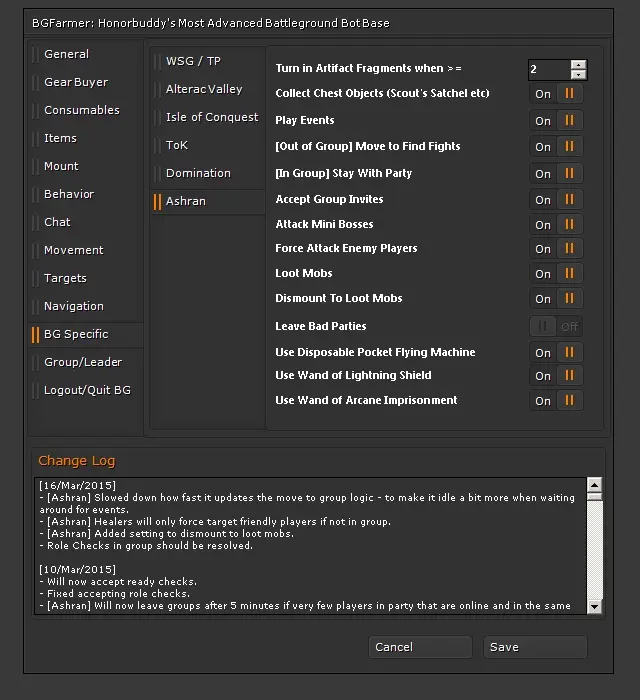Open the Gear Buyer settings tab

(x=86, y=83)
